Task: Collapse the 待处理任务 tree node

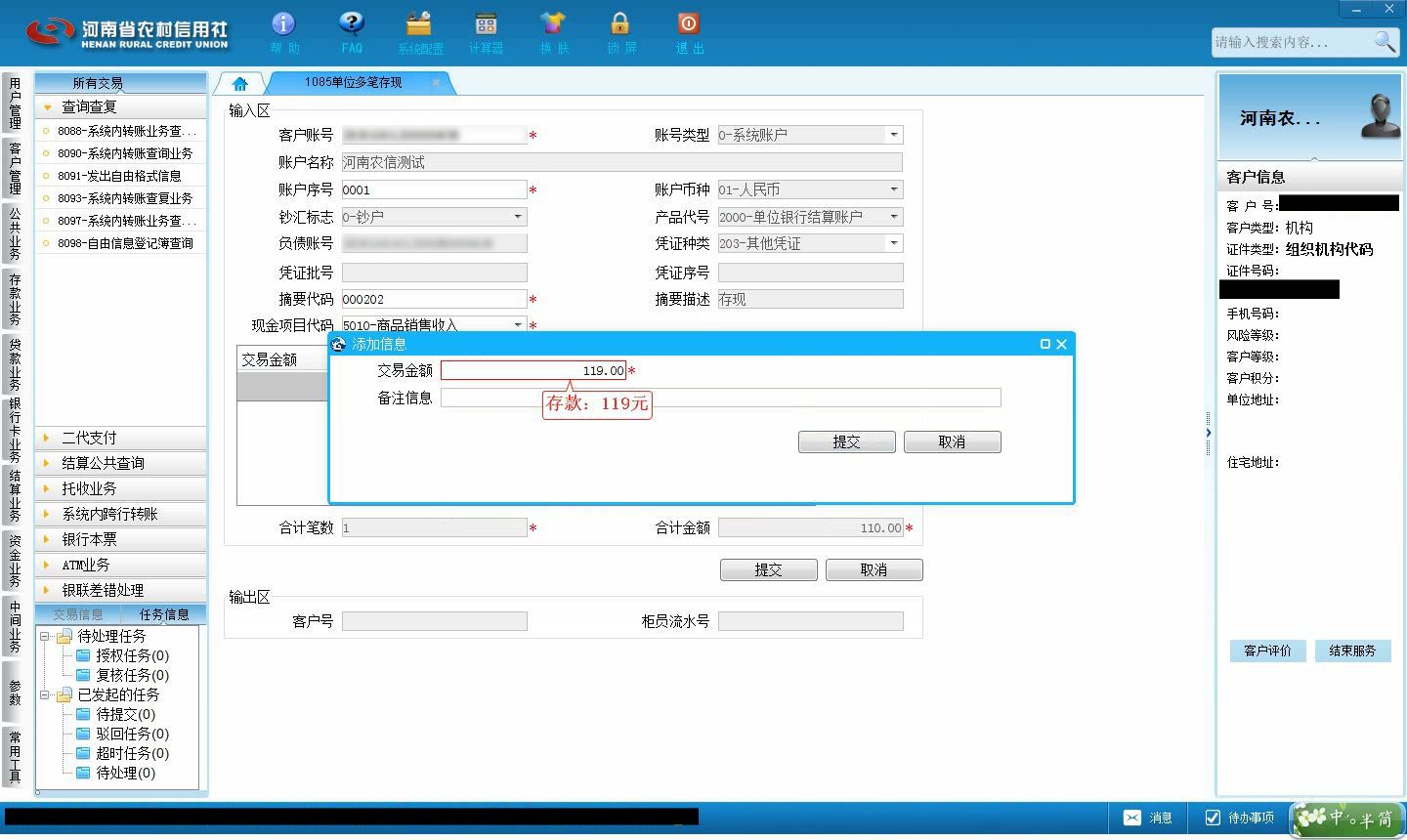Action: pyautogui.click(x=45, y=636)
